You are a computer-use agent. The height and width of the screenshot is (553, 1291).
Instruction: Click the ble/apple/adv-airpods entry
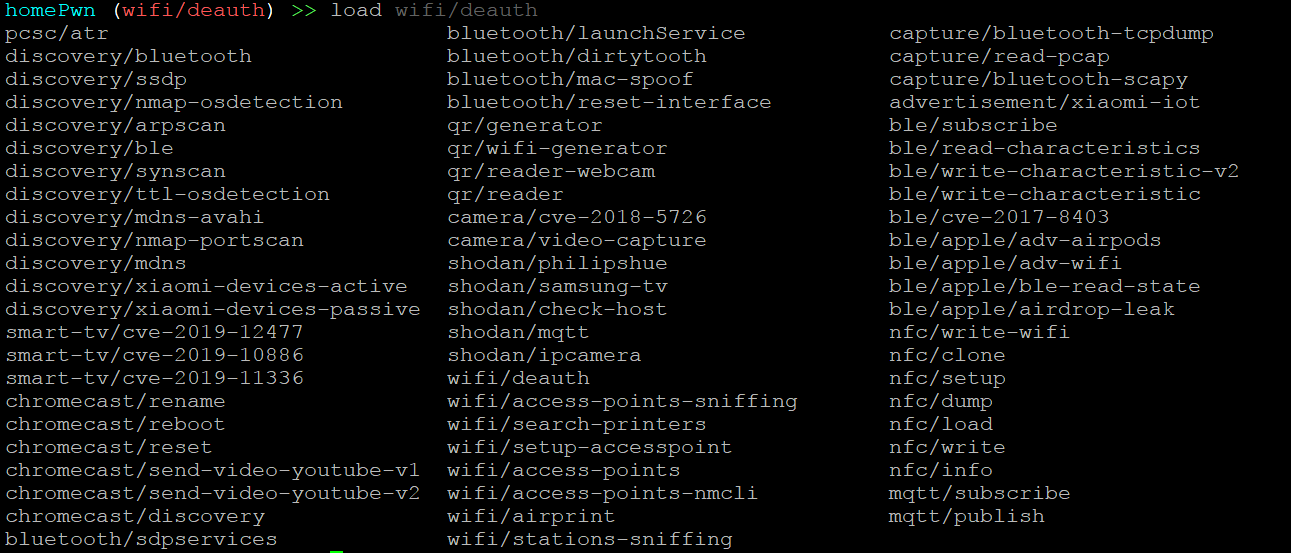click(1025, 240)
